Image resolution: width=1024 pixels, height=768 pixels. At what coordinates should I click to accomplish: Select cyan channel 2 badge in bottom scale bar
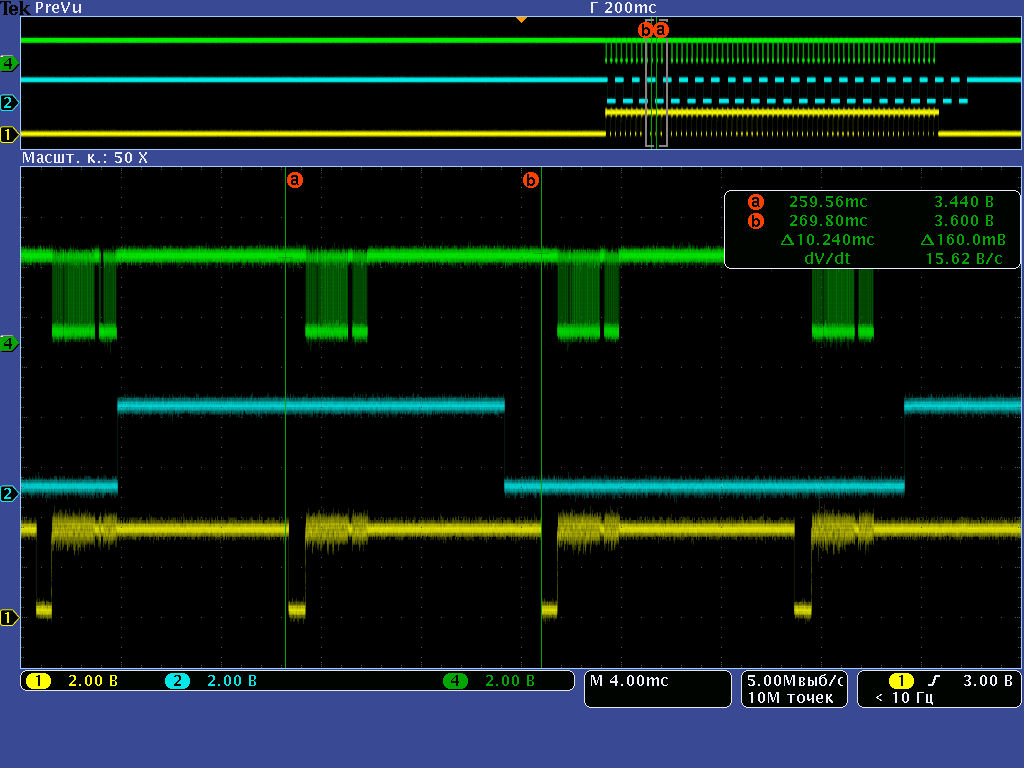pos(177,681)
